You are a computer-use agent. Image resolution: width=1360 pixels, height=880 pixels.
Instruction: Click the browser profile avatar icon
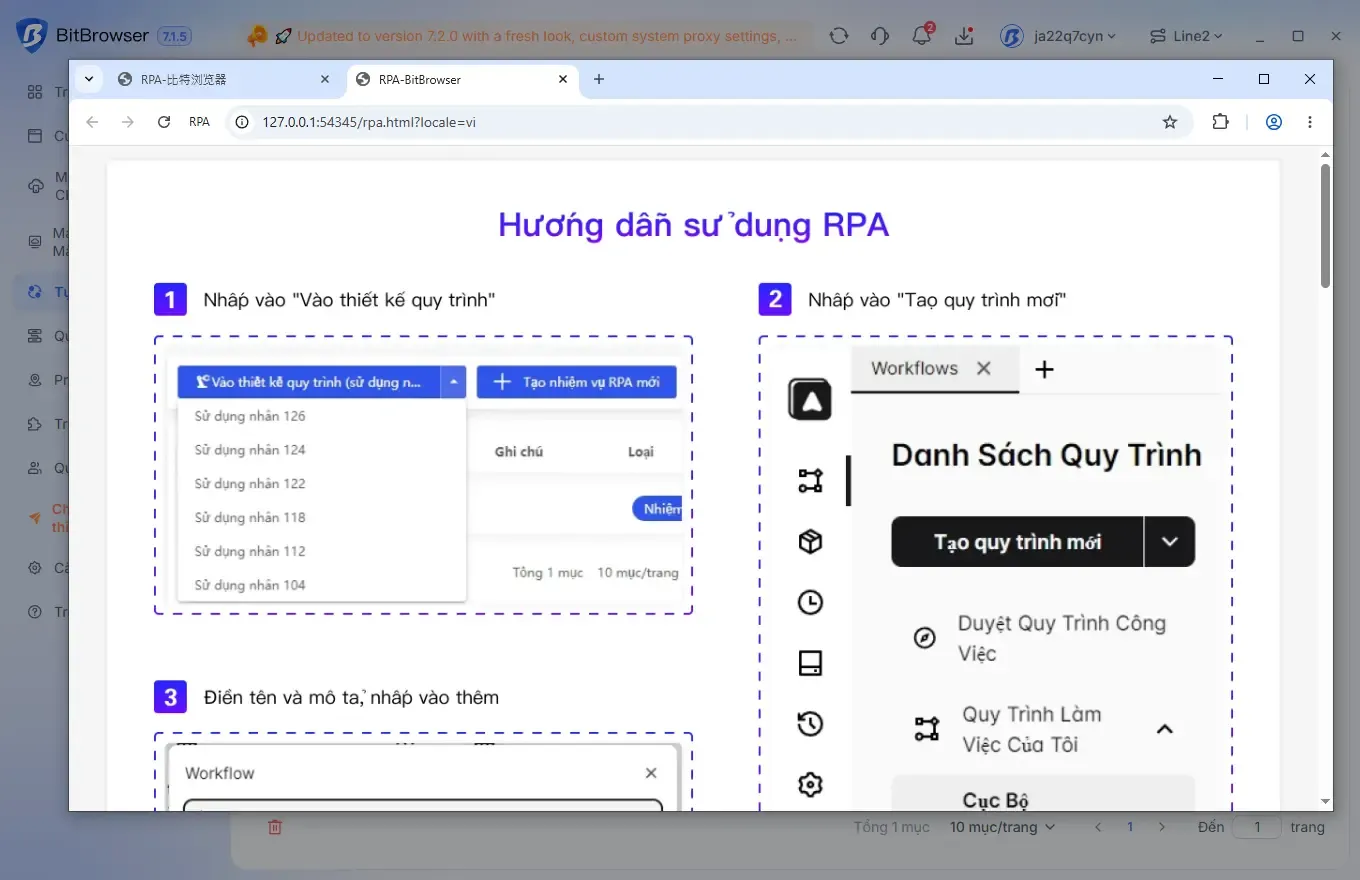coord(1274,122)
